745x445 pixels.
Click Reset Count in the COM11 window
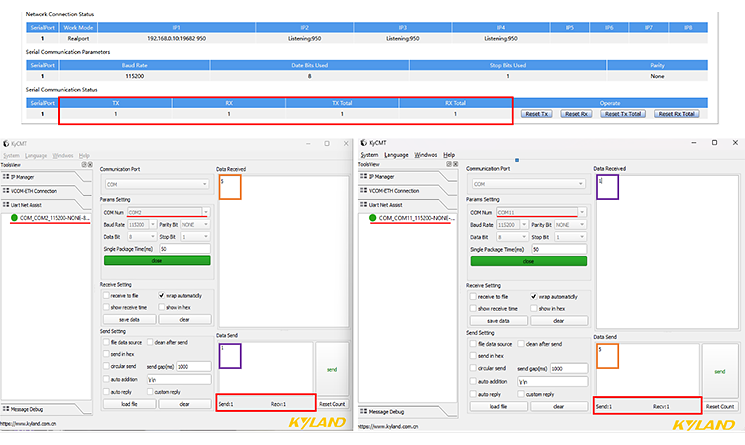click(720, 407)
